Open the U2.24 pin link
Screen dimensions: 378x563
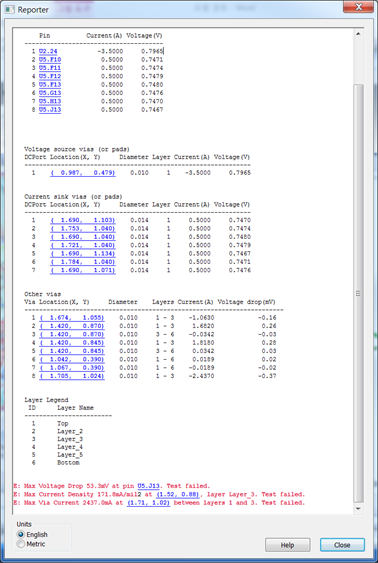tap(48, 51)
